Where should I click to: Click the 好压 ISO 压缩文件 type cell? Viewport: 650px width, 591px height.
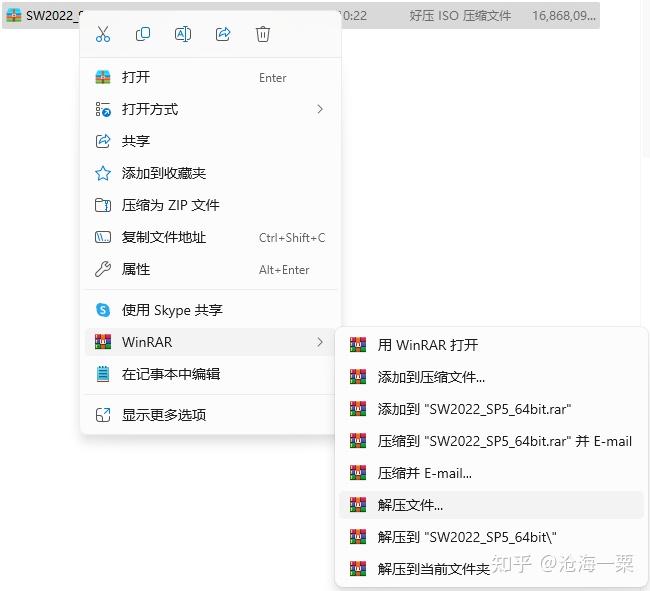click(x=460, y=16)
